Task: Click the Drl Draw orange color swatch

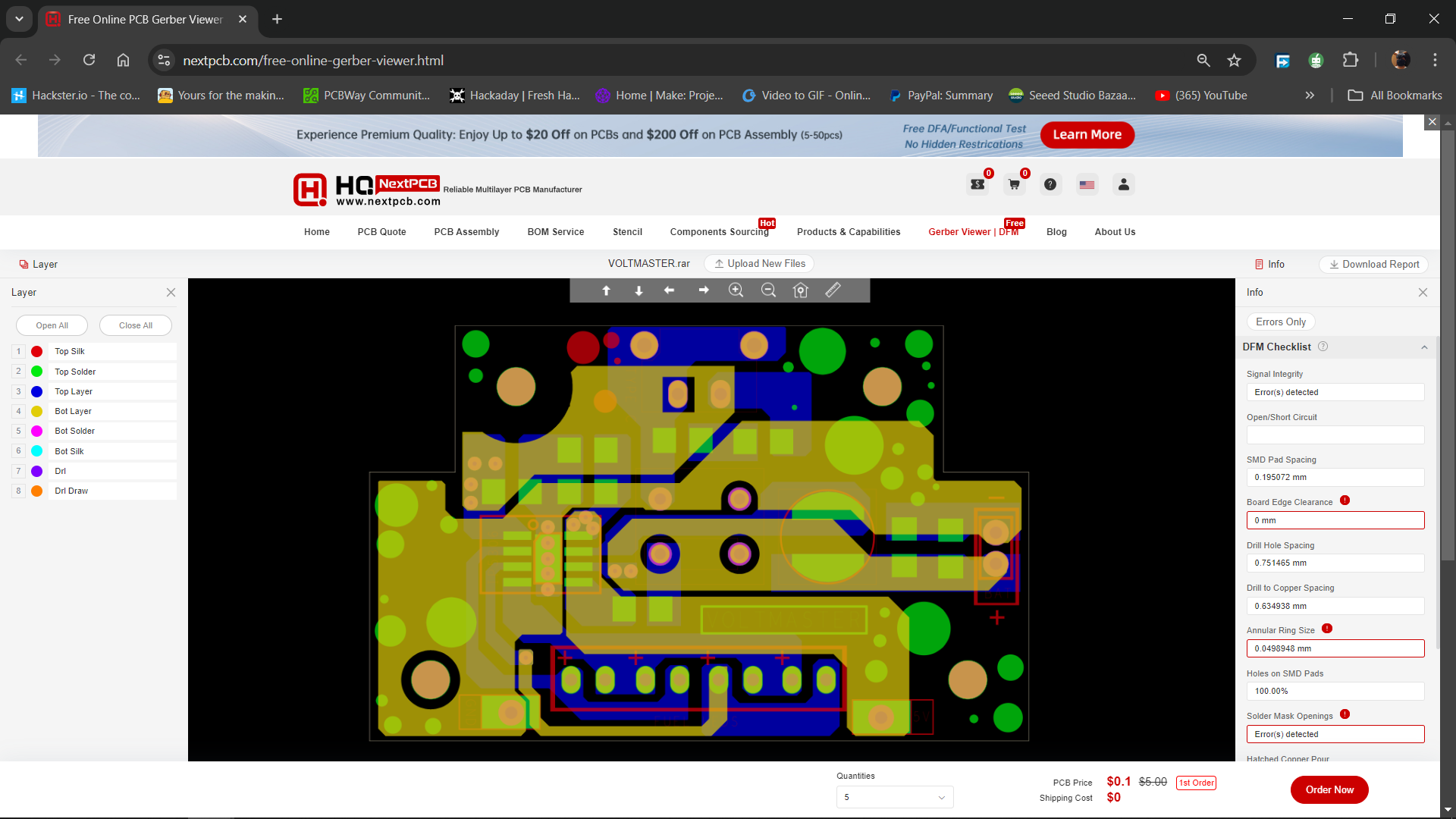Action: click(x=36, y=491)
